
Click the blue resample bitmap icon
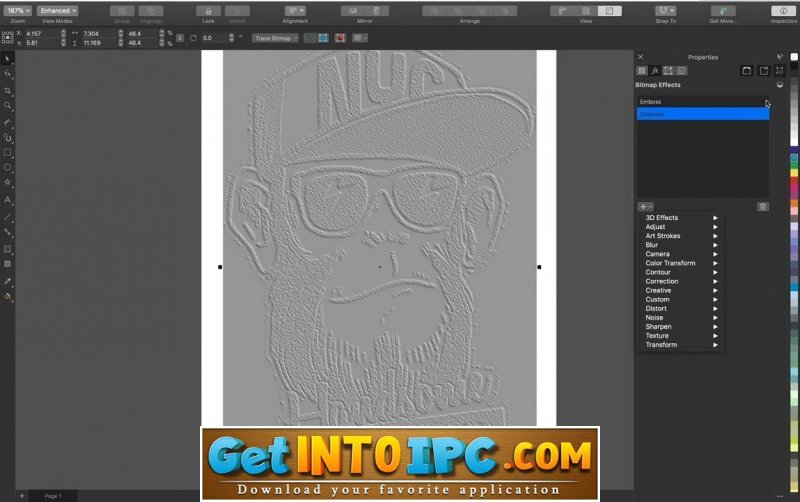[x=323, y=38]
